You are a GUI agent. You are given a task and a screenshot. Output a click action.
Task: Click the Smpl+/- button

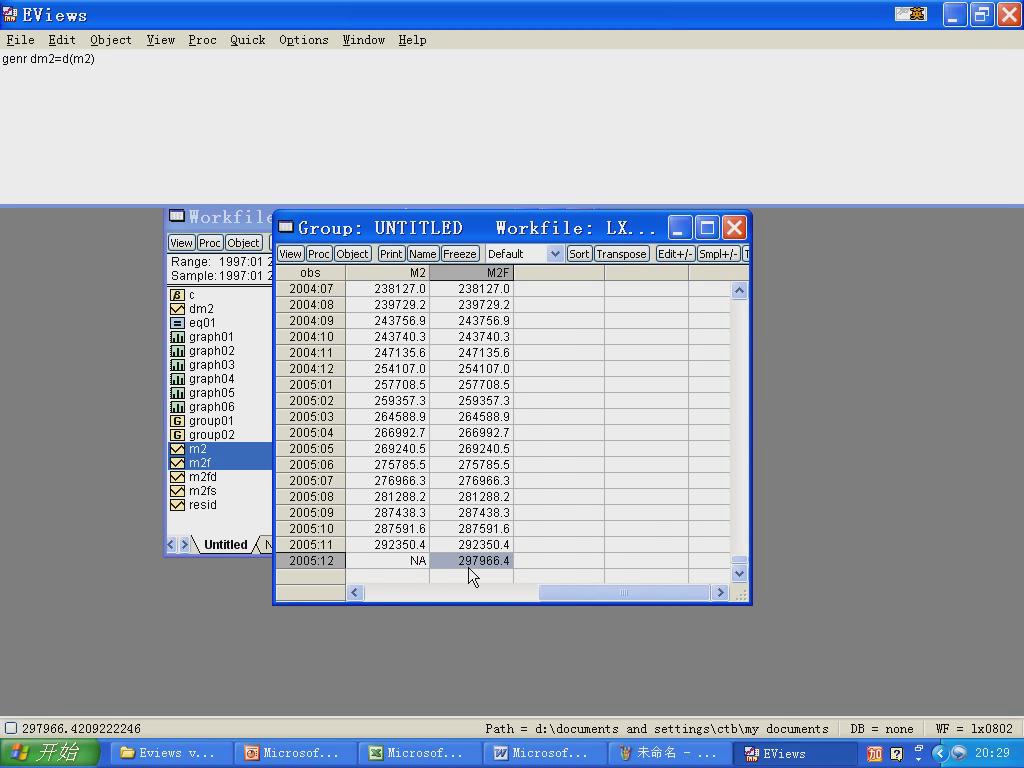718,254
